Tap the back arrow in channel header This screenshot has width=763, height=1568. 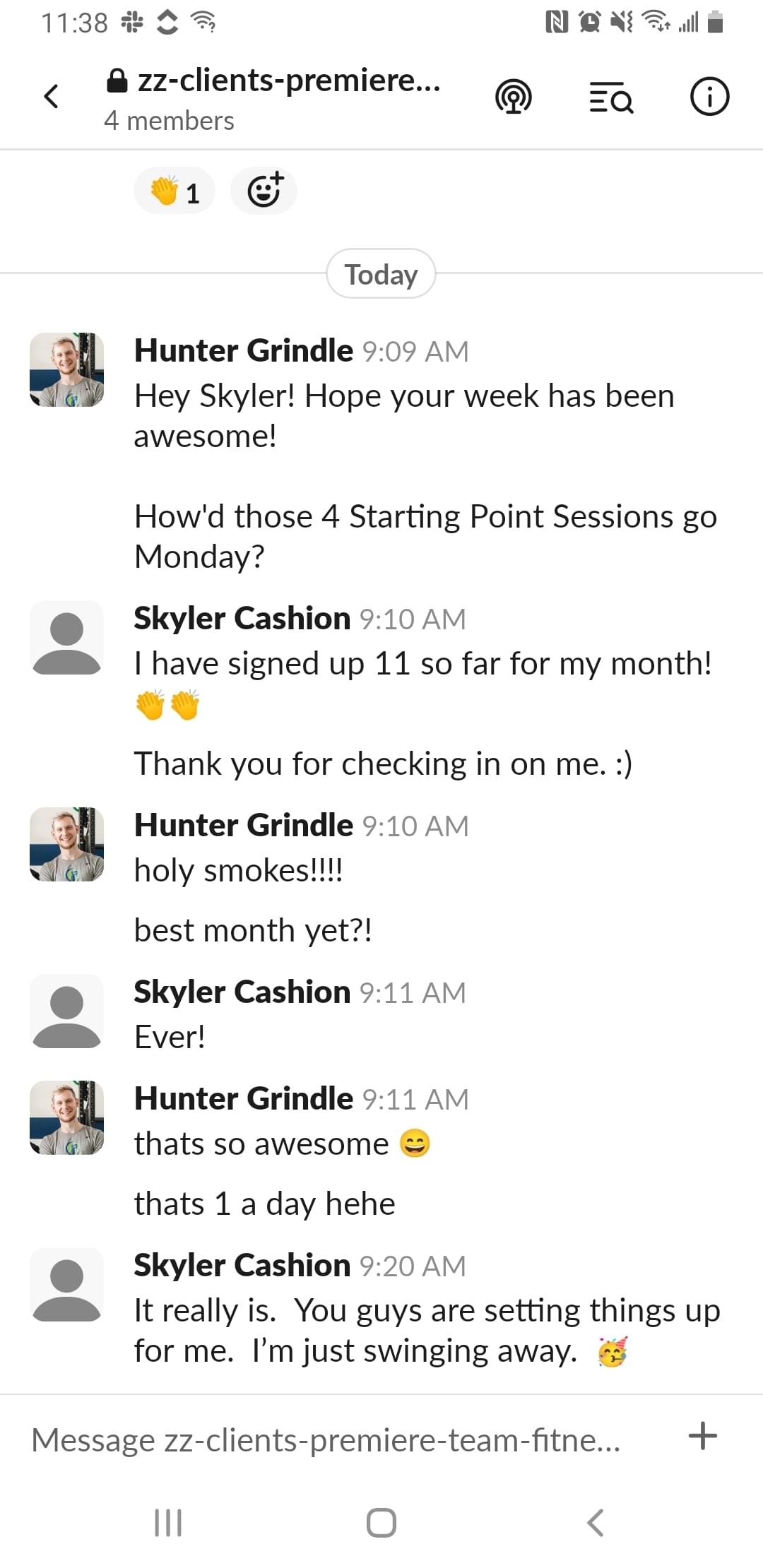(51, 96)
